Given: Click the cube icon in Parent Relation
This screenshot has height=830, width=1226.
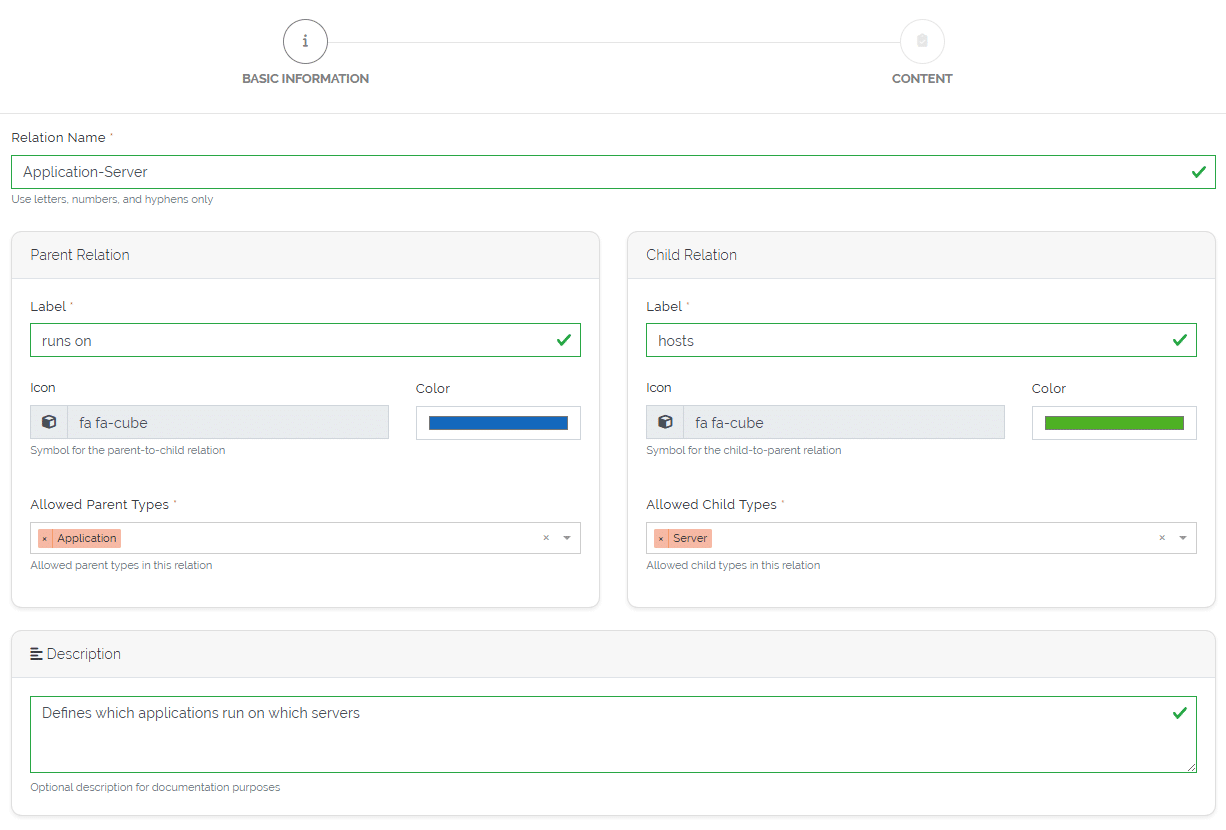Looking at the screenshot, I should 49,422.
